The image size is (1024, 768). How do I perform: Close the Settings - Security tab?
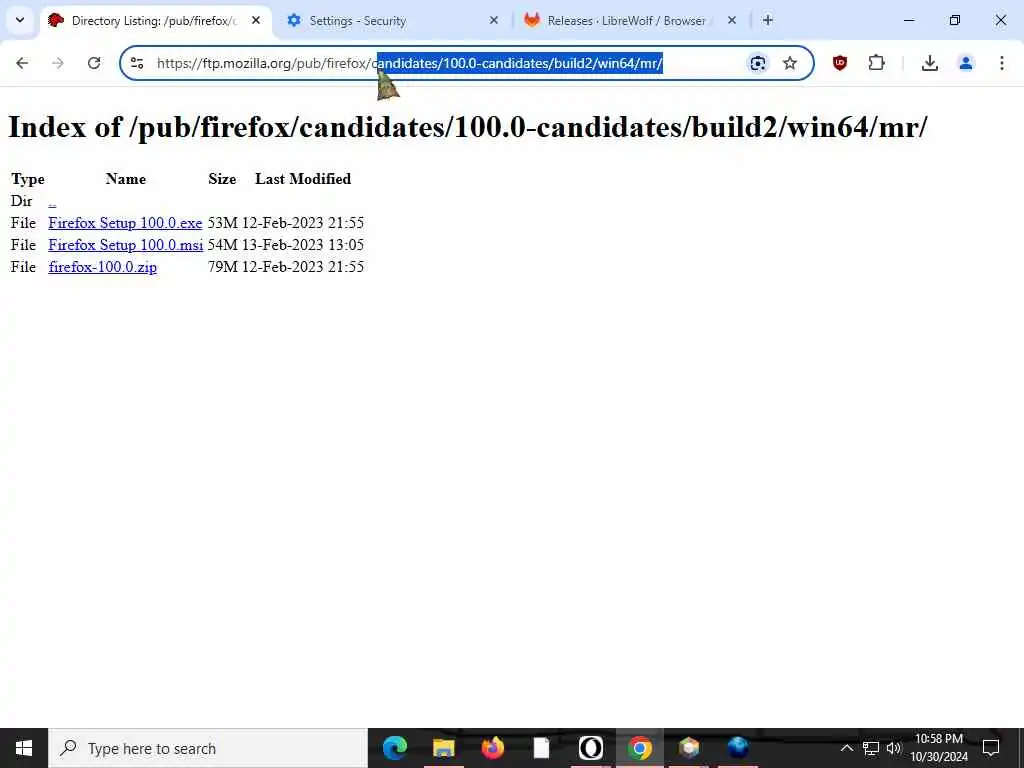(x=494, y=20)
